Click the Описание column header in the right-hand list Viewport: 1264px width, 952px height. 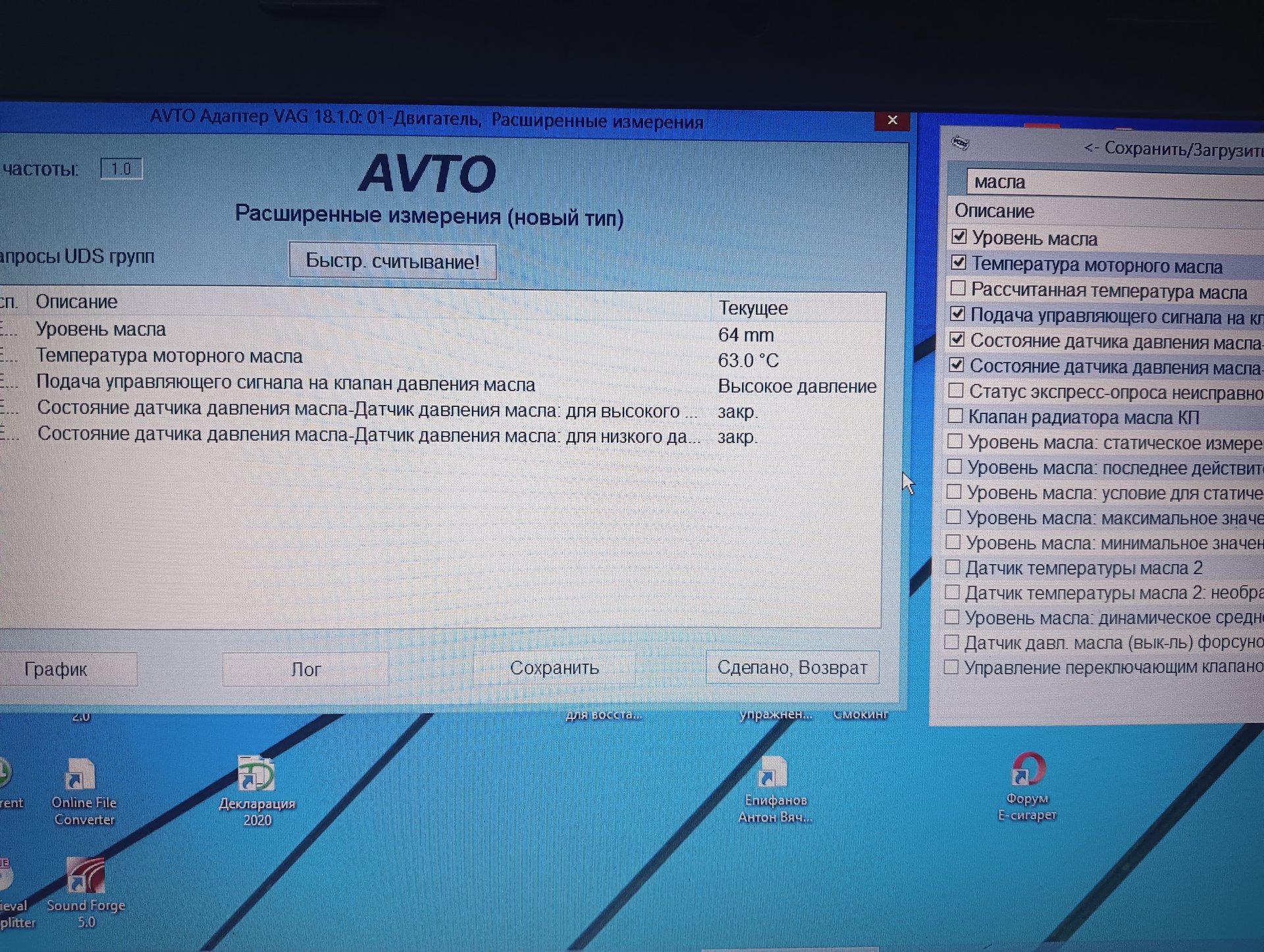pyautogui.click(x=994, y=211)
